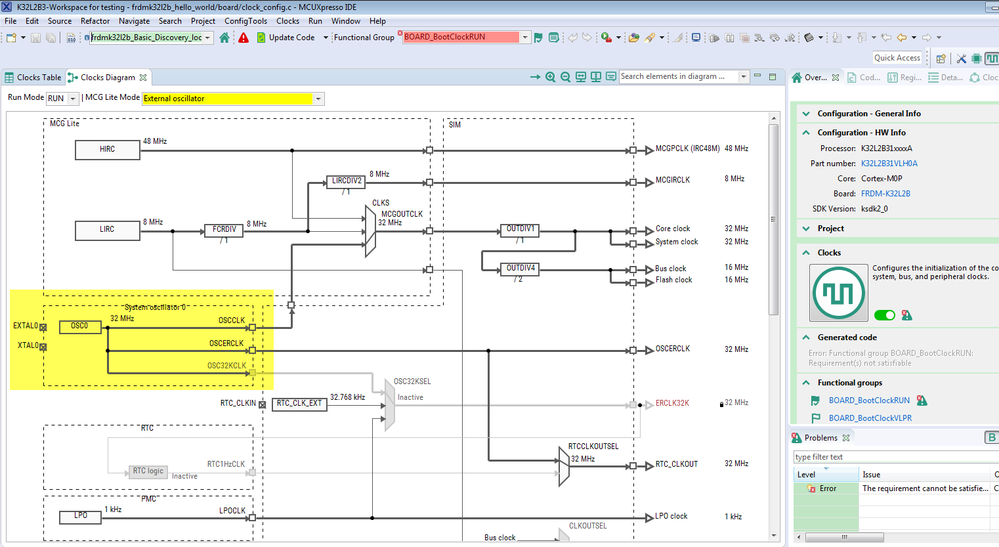Open the ConfigTools menu
999x547 pixels.
click(245, 21)
